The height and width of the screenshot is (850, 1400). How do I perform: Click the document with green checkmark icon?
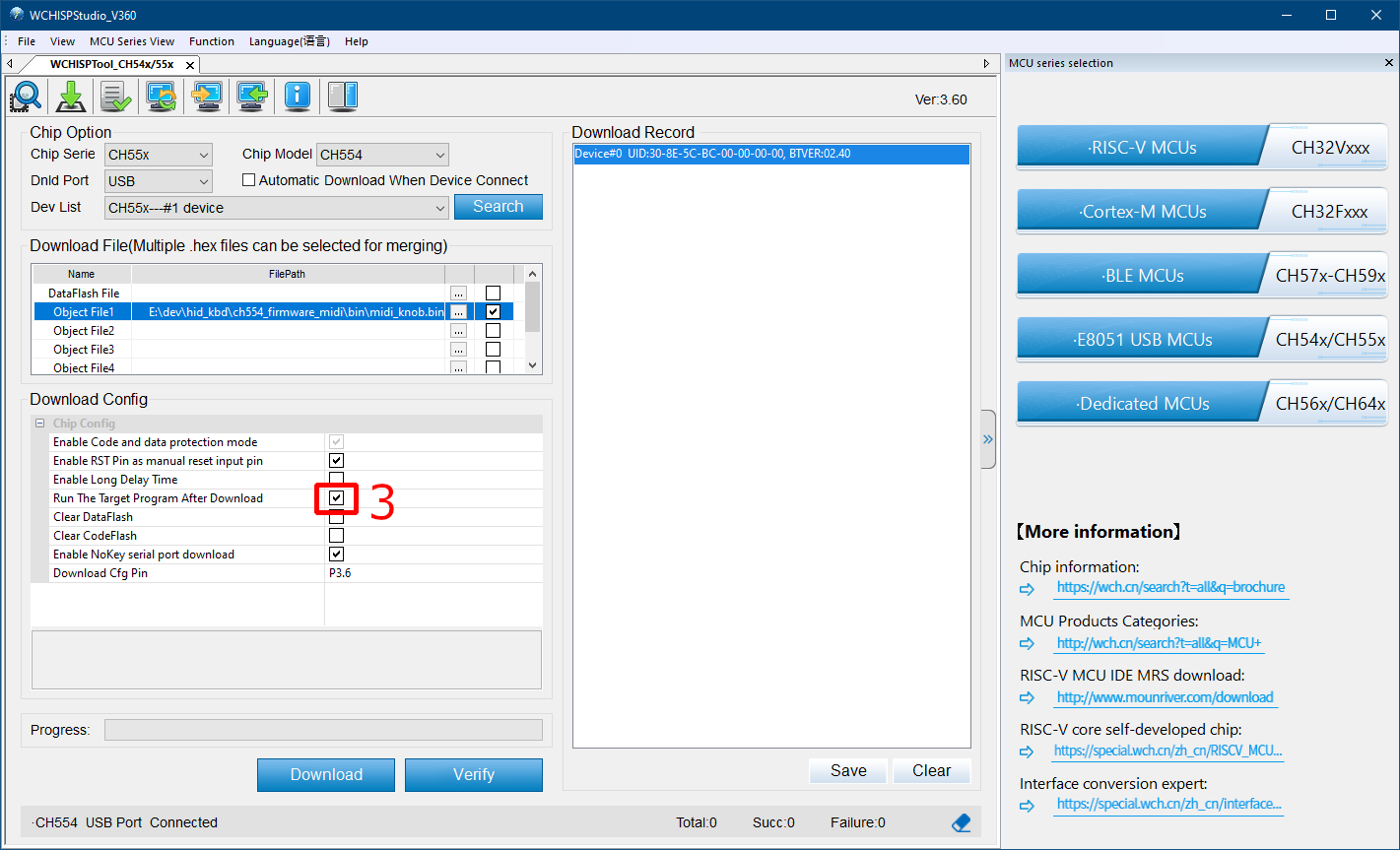tap(115, 96)
